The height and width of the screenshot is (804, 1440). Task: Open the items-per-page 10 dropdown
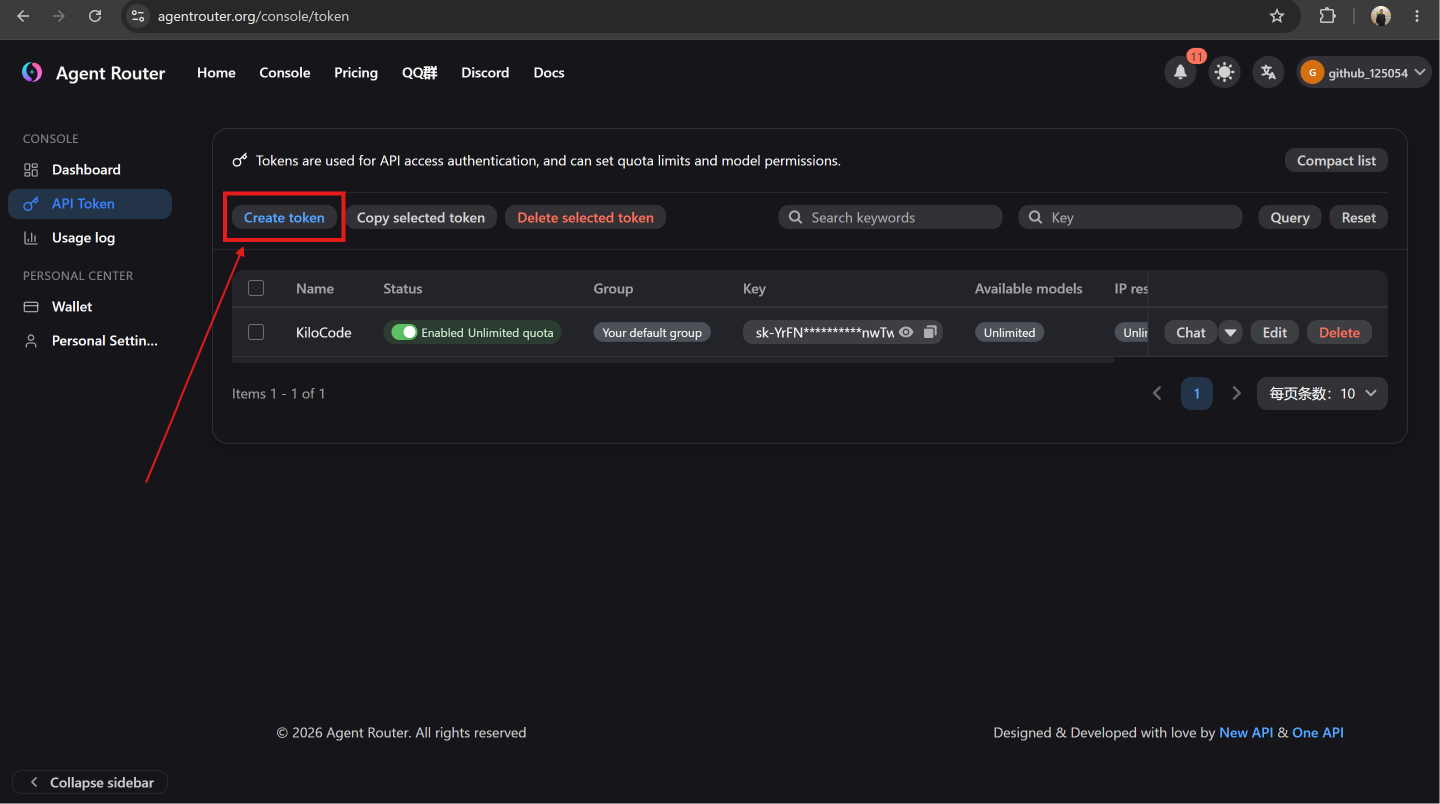pos(1322,393)
